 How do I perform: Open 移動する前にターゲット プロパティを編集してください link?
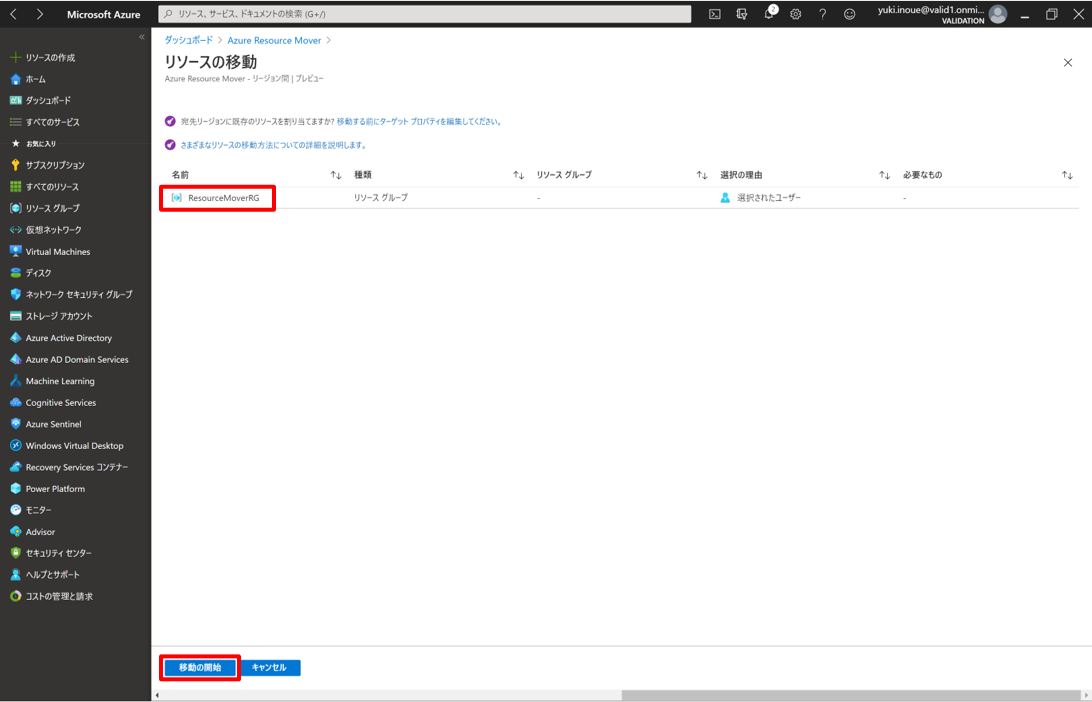419,122
